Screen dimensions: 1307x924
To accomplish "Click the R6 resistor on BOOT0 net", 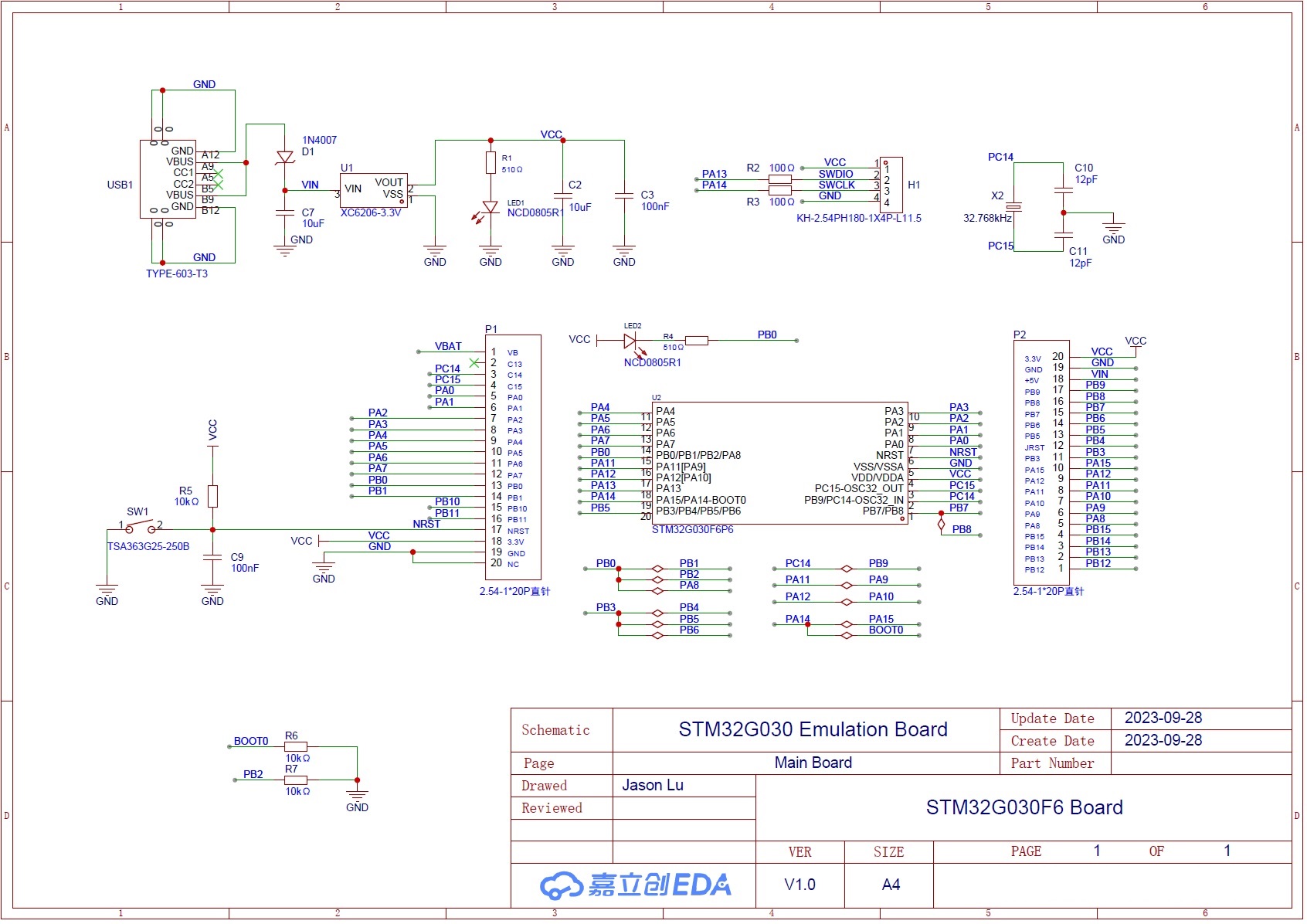I will point(296,747).
